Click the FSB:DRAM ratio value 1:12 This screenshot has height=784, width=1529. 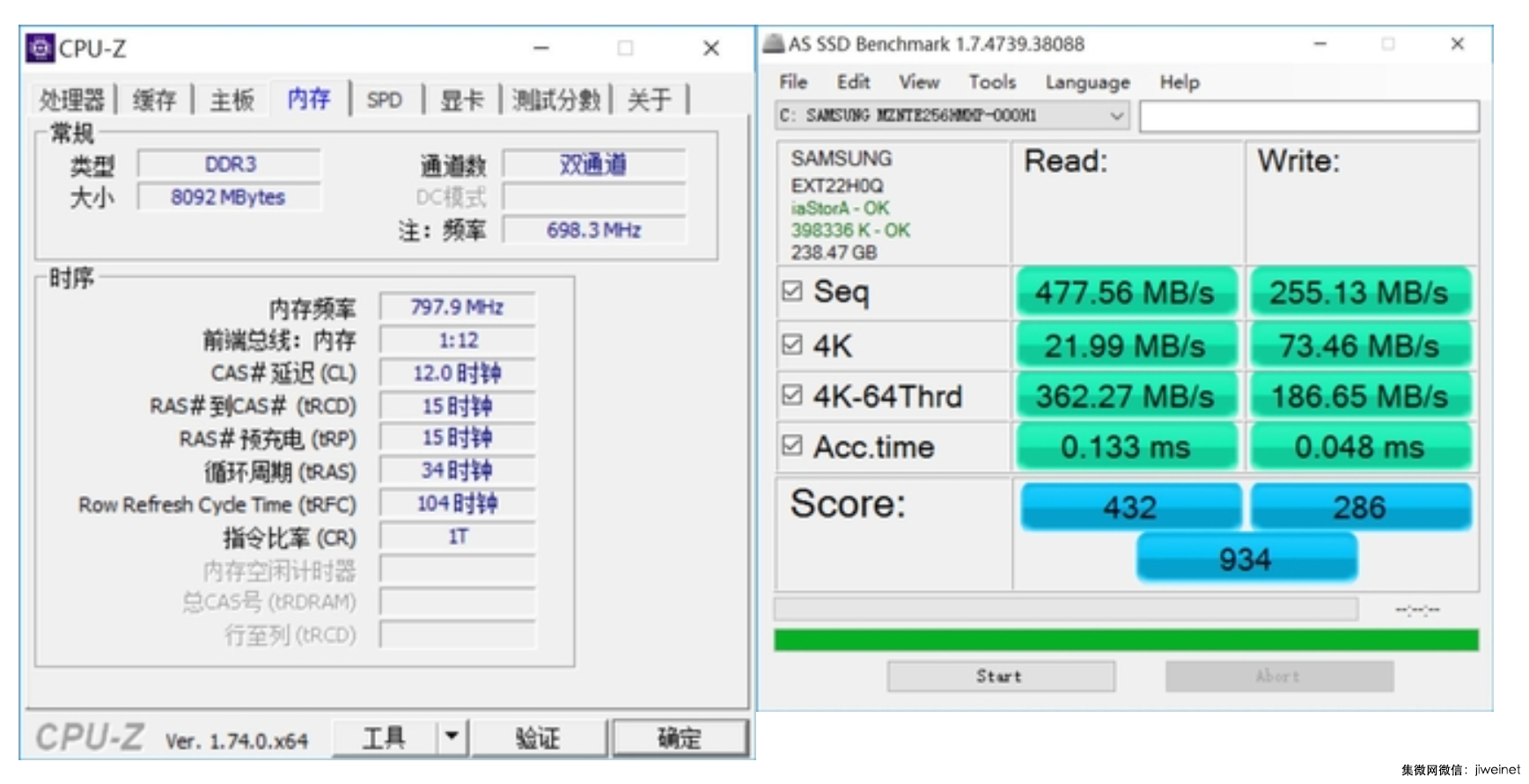pyautogui.click(x=457, y=341)
